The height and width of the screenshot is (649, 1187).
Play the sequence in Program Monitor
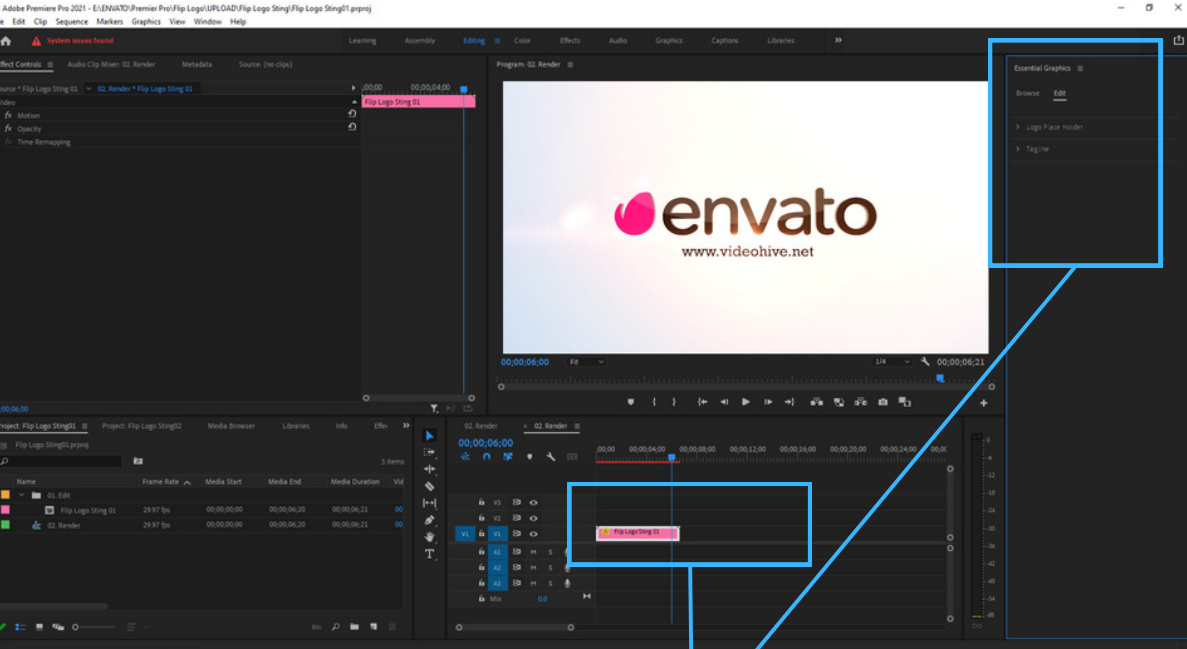point(746,402)
